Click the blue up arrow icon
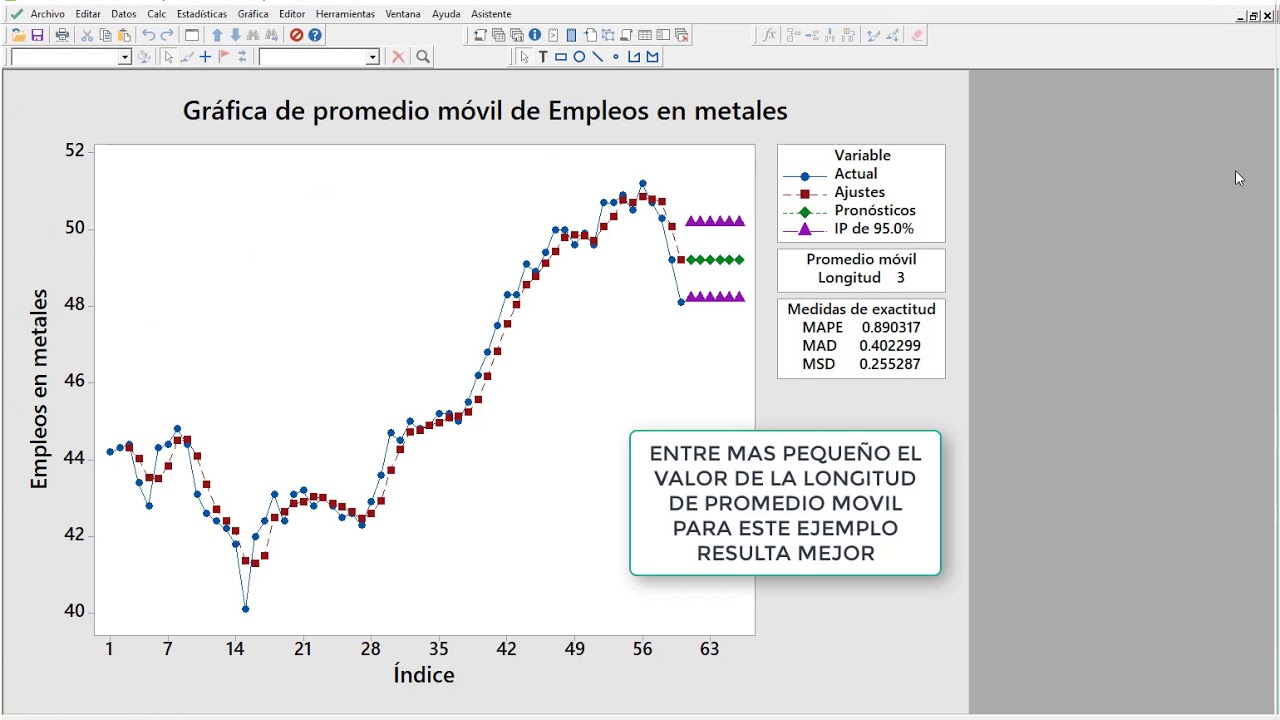The width and height of the screenshot is (1280, 720). click(x=217, y=35)
